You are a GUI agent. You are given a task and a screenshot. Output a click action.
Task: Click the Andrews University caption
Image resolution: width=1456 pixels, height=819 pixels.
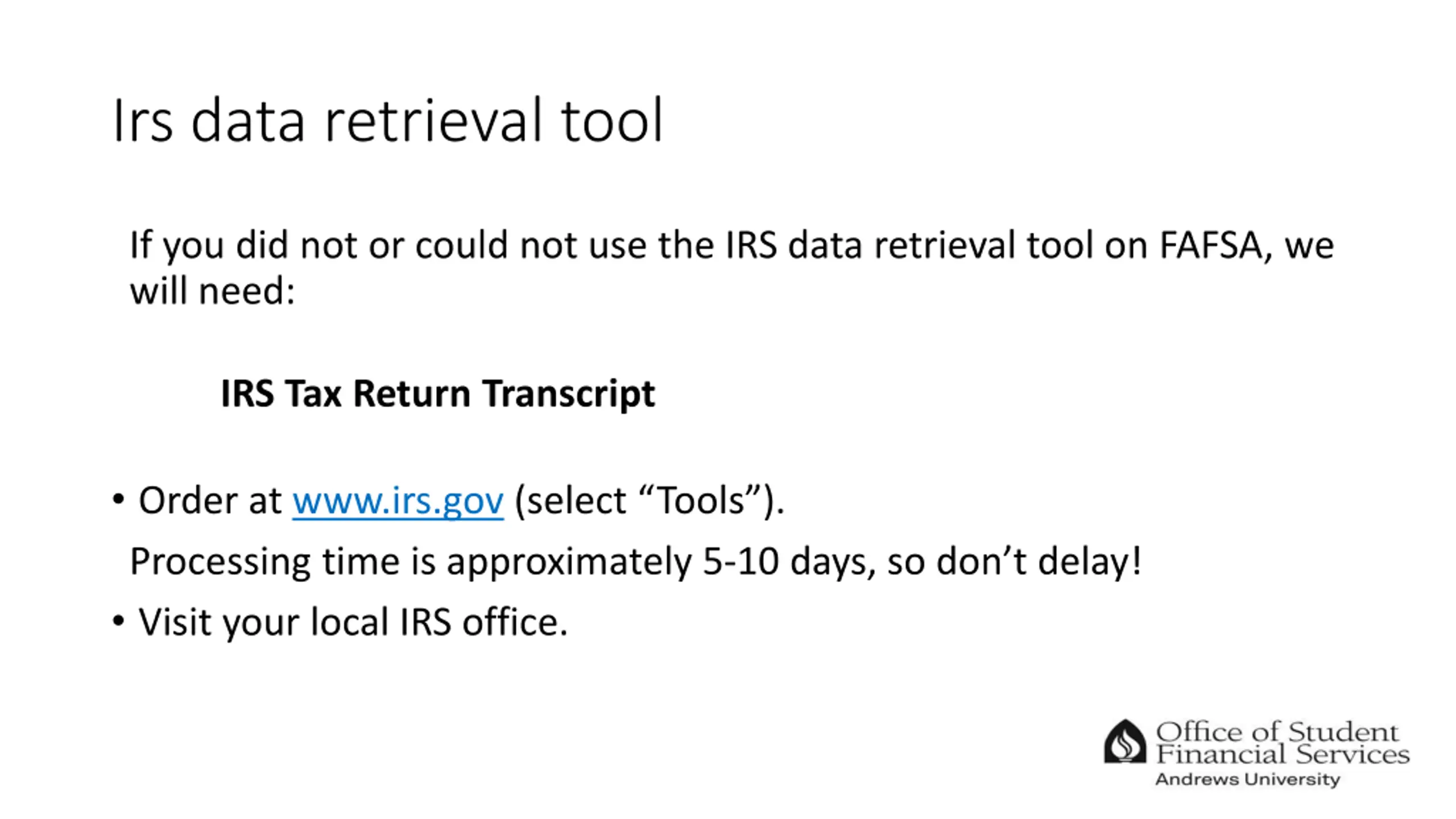click(x=1248, y=779)
